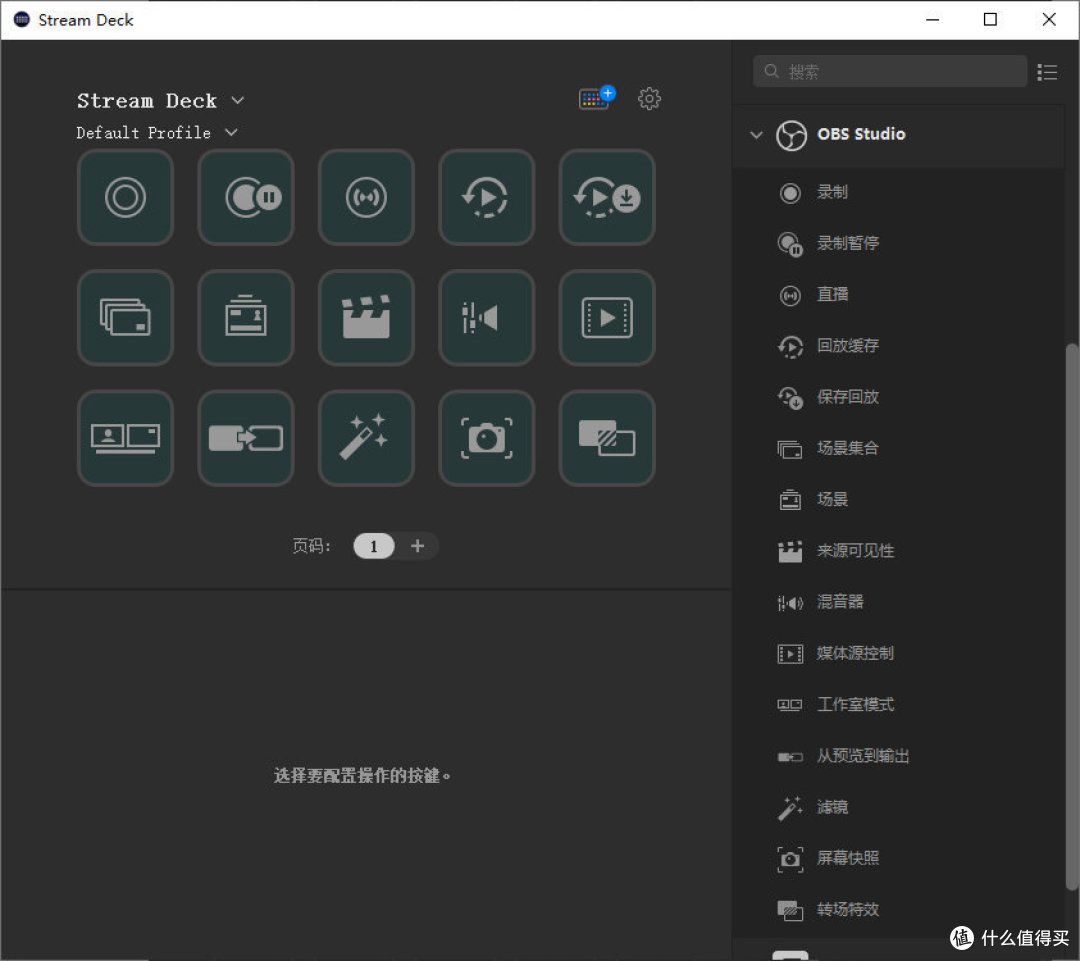
Task: Choose the 直播 action in the list
Action: 898,295
